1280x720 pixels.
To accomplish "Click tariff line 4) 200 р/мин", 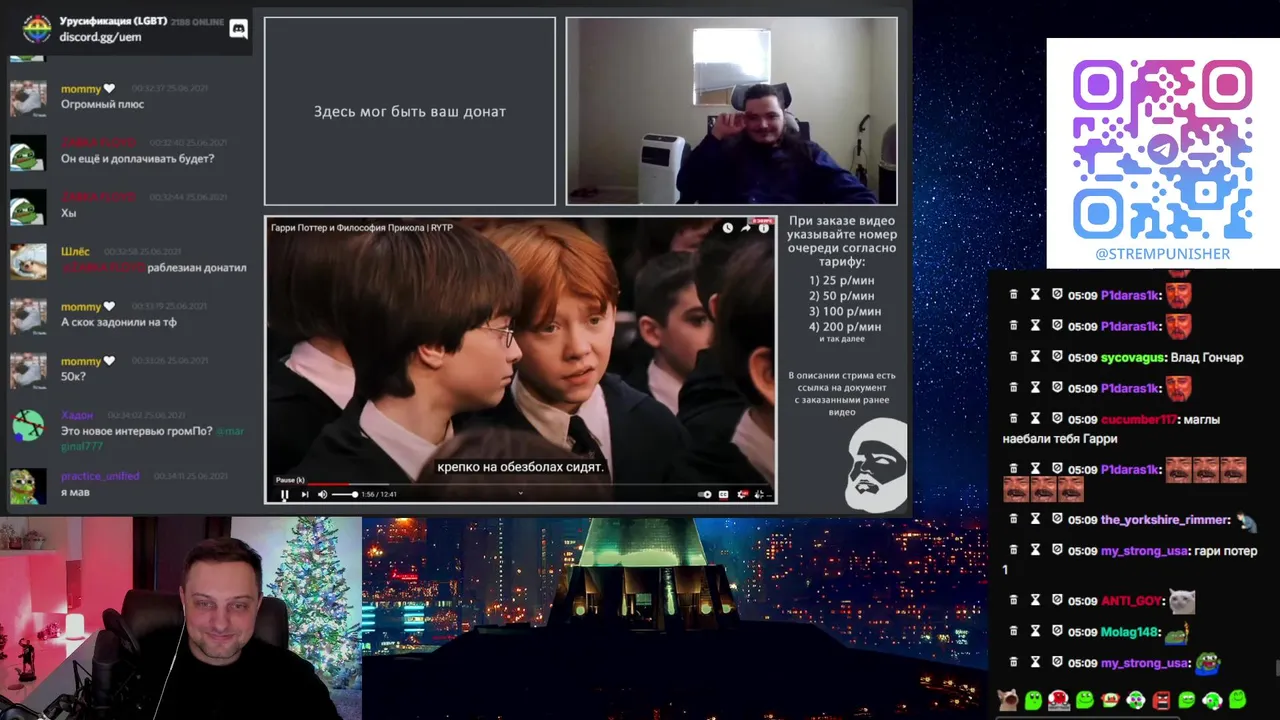I will click(x=845, y=326).
